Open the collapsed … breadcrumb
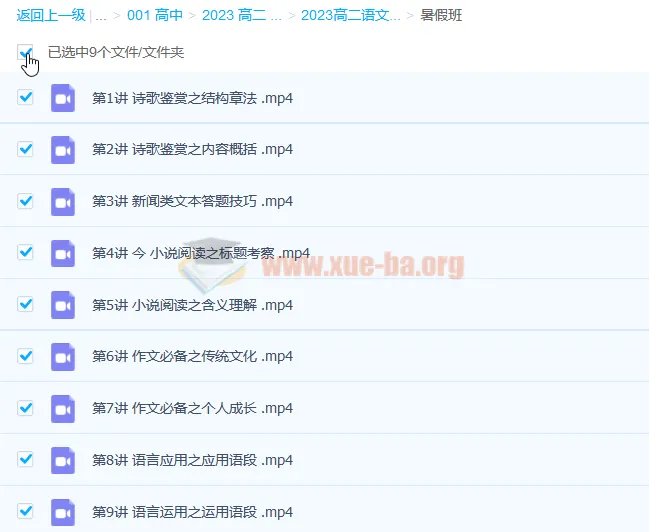Screen dimensions: 649x532 pos(101,16)
